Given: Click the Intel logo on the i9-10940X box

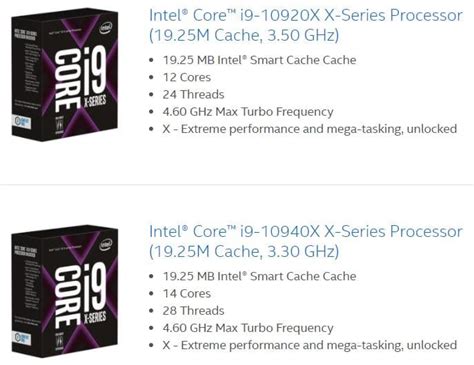Looking at the screenshot, I should coord(106,244).
